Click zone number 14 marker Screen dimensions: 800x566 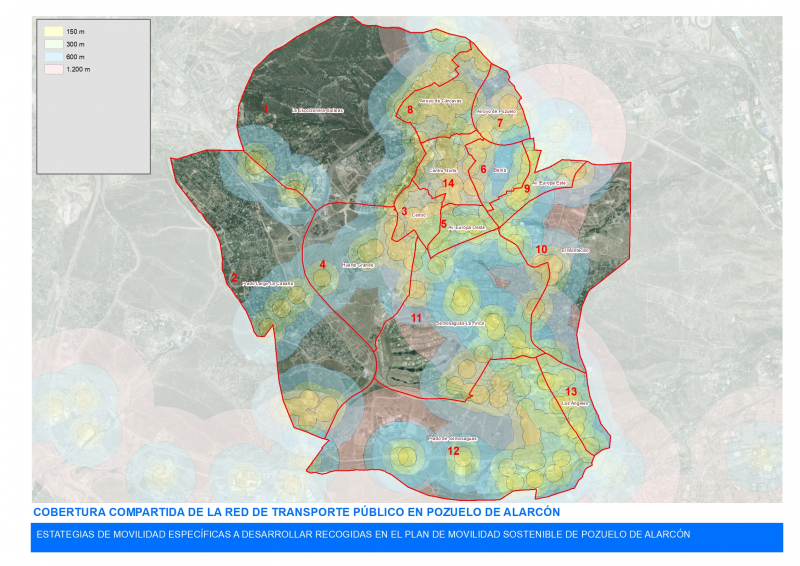pyautogui.click(x=449, y=184)
